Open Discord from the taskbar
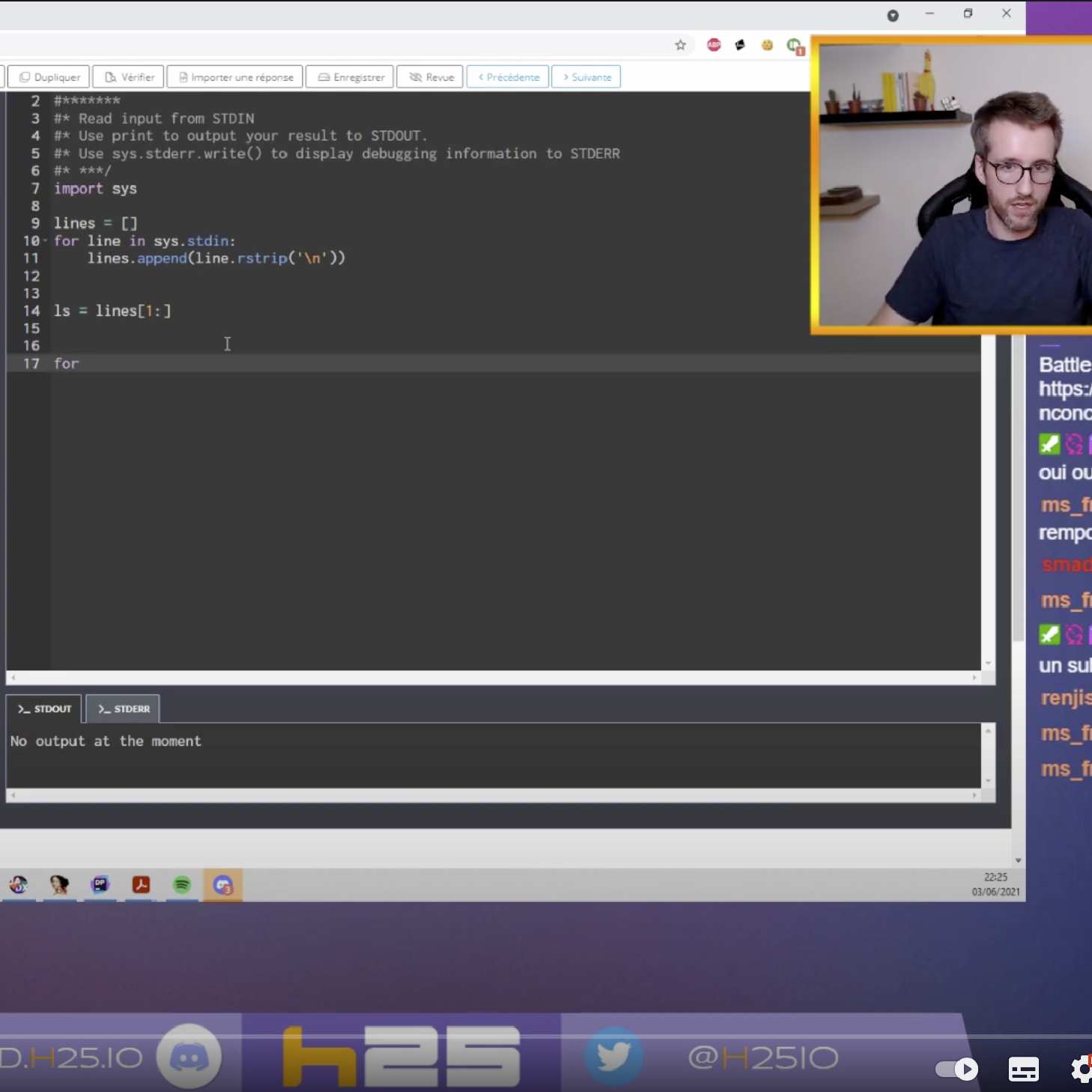 click(223, 885)
